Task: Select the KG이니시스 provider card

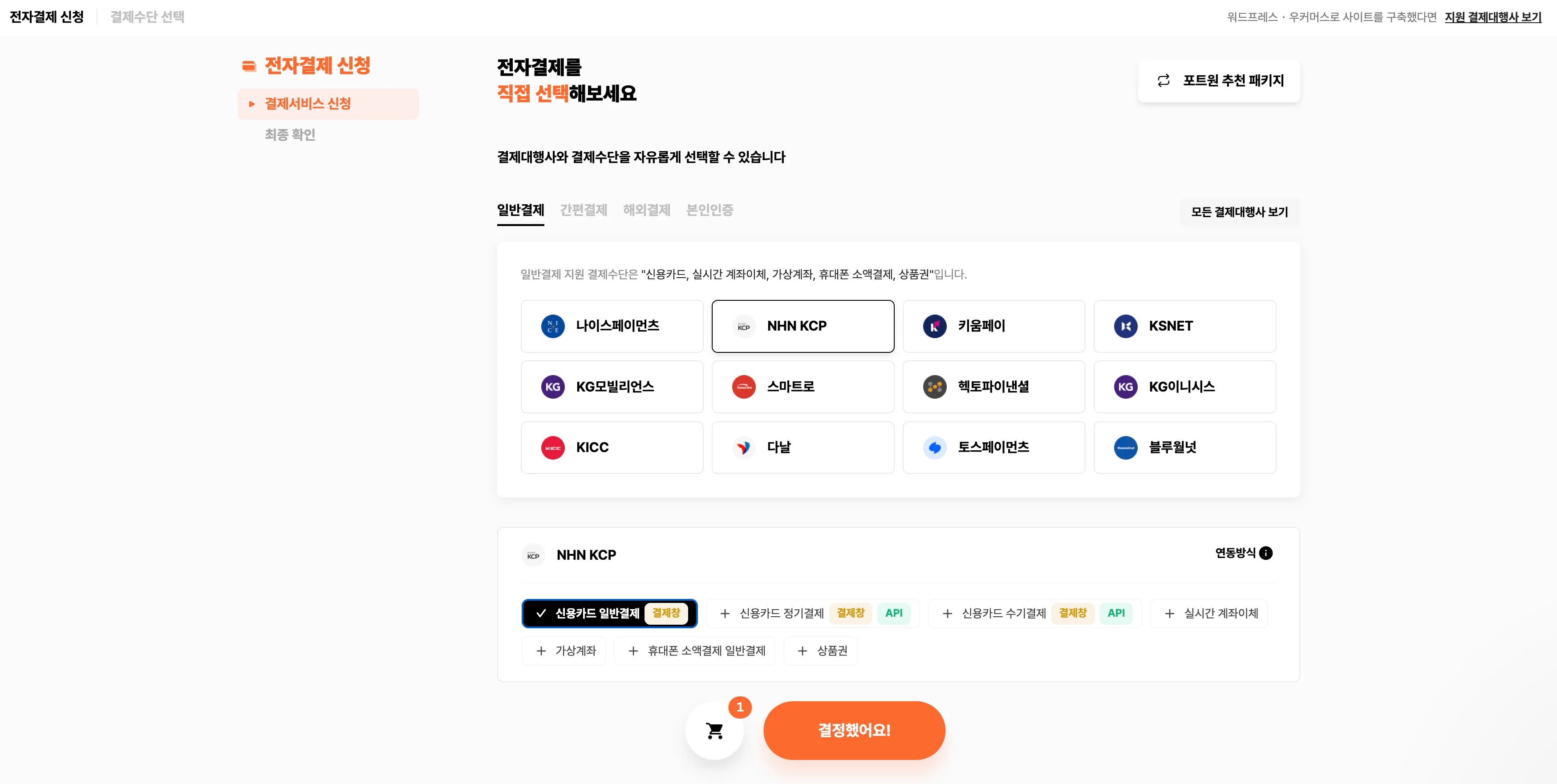Action: click(1184, 387)
